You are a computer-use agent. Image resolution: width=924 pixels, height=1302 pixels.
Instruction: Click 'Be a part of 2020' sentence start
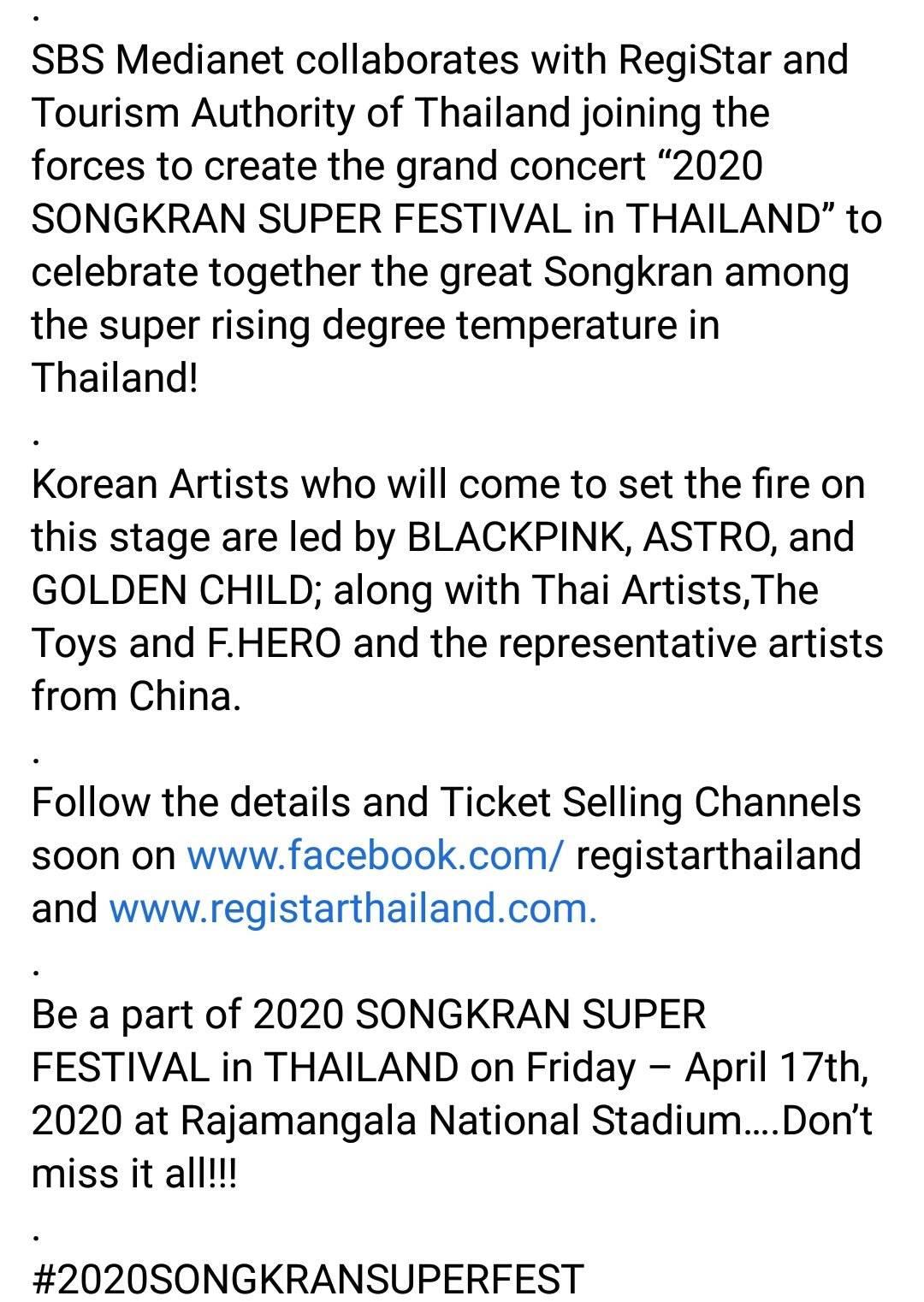(x=188, y=1014)
